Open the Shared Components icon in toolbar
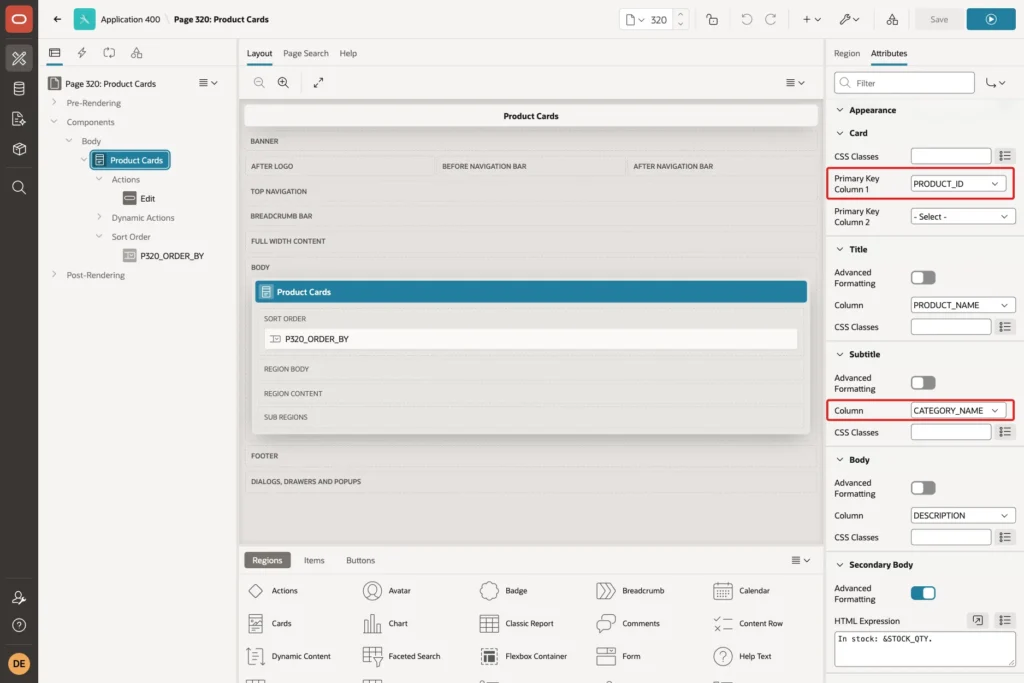The image size is (1024, 683). (x=892, y=19)
